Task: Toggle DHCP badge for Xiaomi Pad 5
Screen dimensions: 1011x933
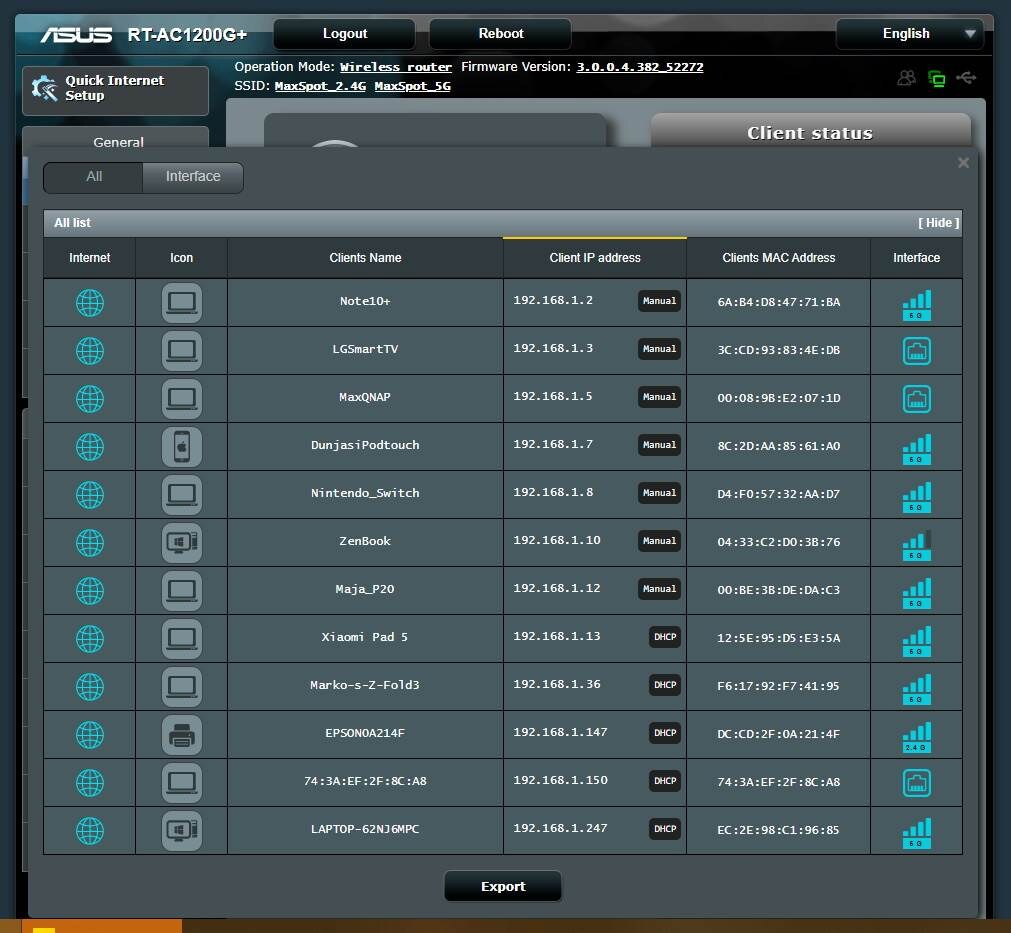Action: point(664,637)
